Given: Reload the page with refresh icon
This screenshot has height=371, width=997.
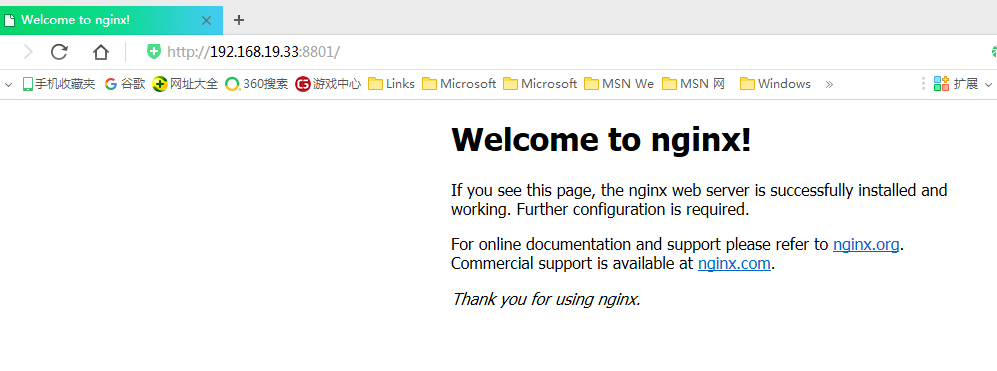Looking at the screenshot, I should click(x=59, y=52).
